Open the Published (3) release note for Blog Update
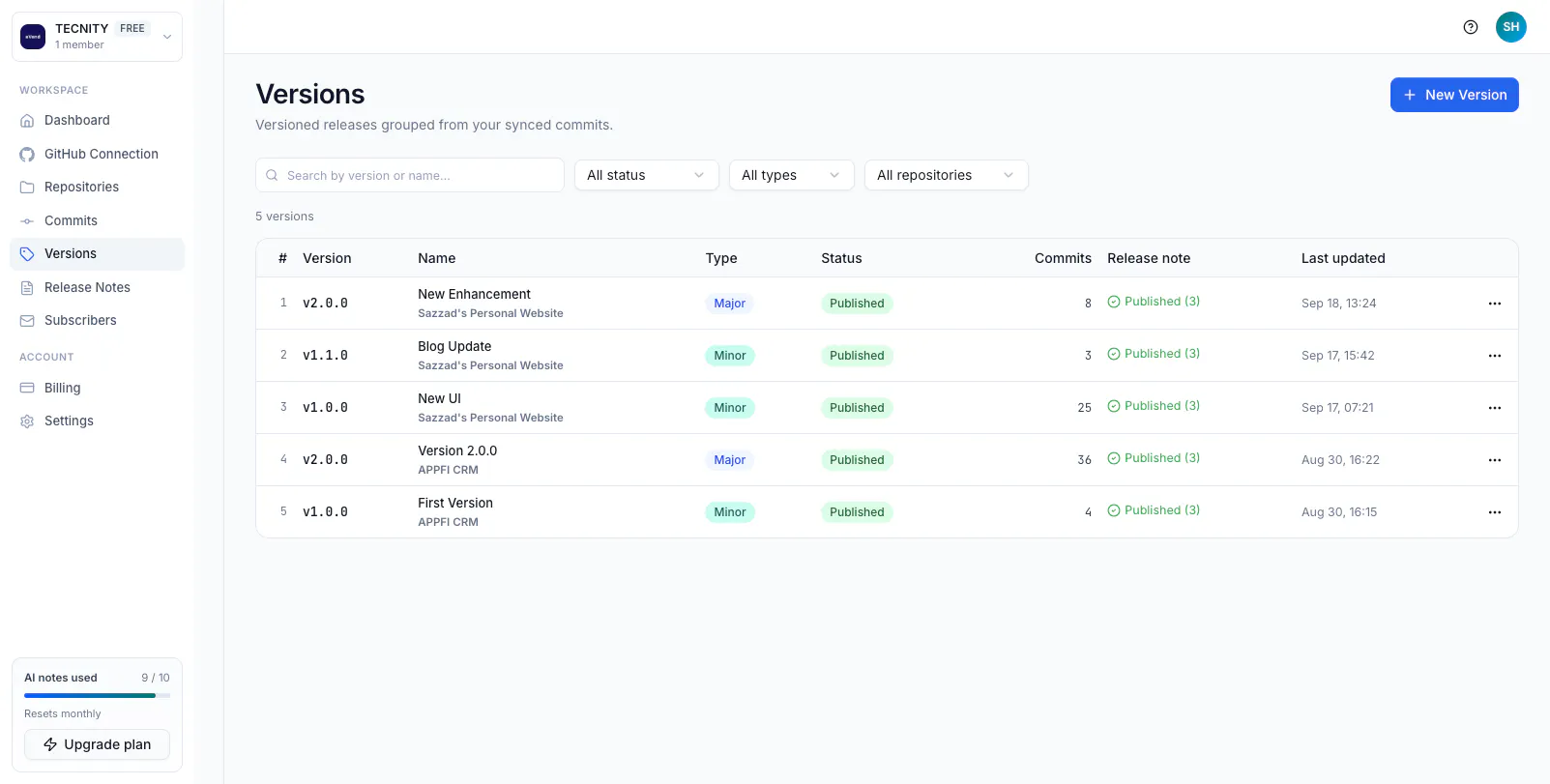1550x784 pixels. (1154, 354)
